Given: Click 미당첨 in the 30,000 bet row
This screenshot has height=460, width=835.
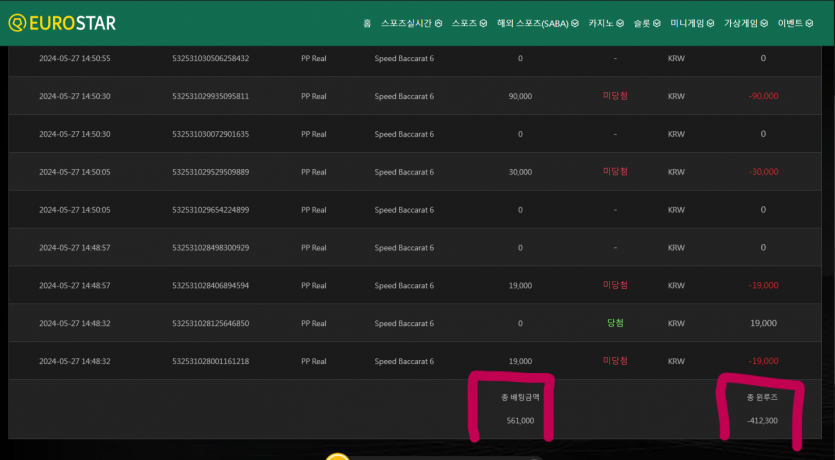Looking at the screenshot, I should click(x=615, y=171).
